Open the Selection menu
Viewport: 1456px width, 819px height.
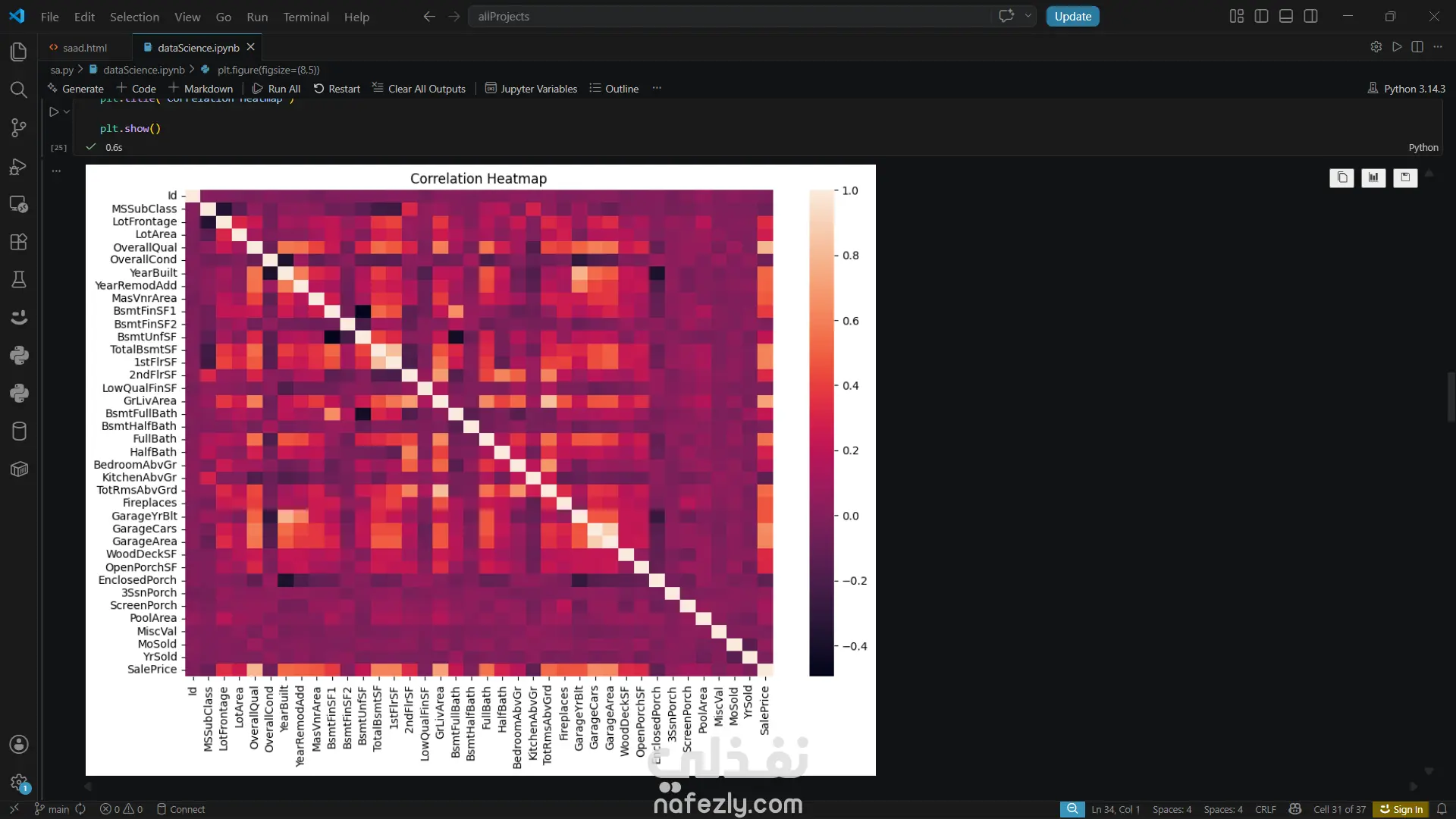click(134, 17)
